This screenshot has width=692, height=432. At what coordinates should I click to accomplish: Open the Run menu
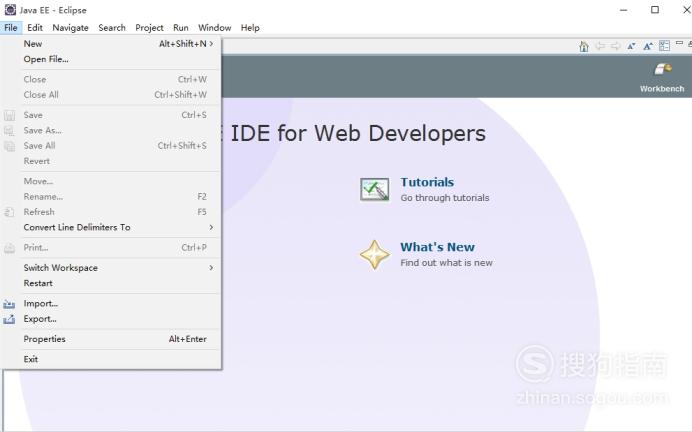point(181,27)
